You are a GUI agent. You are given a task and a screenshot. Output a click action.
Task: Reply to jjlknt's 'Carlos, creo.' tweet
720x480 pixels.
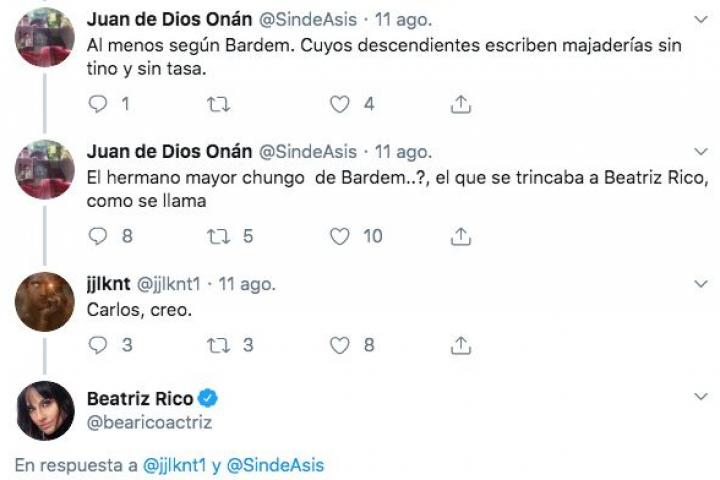pos(98,345)
